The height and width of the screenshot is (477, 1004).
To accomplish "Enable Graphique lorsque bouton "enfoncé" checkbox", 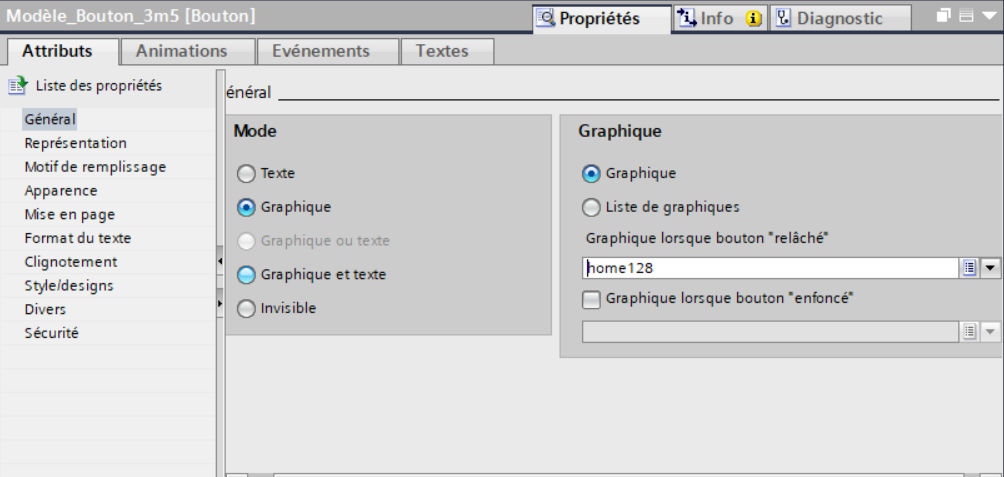I will point(592,298).
